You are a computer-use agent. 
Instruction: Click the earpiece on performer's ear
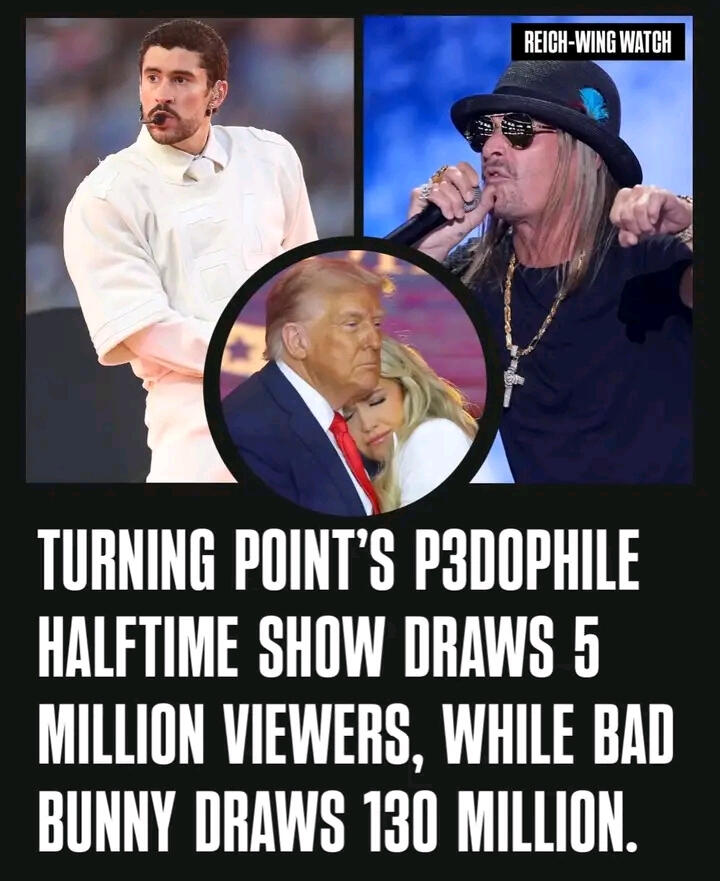(x=216, y=97)
